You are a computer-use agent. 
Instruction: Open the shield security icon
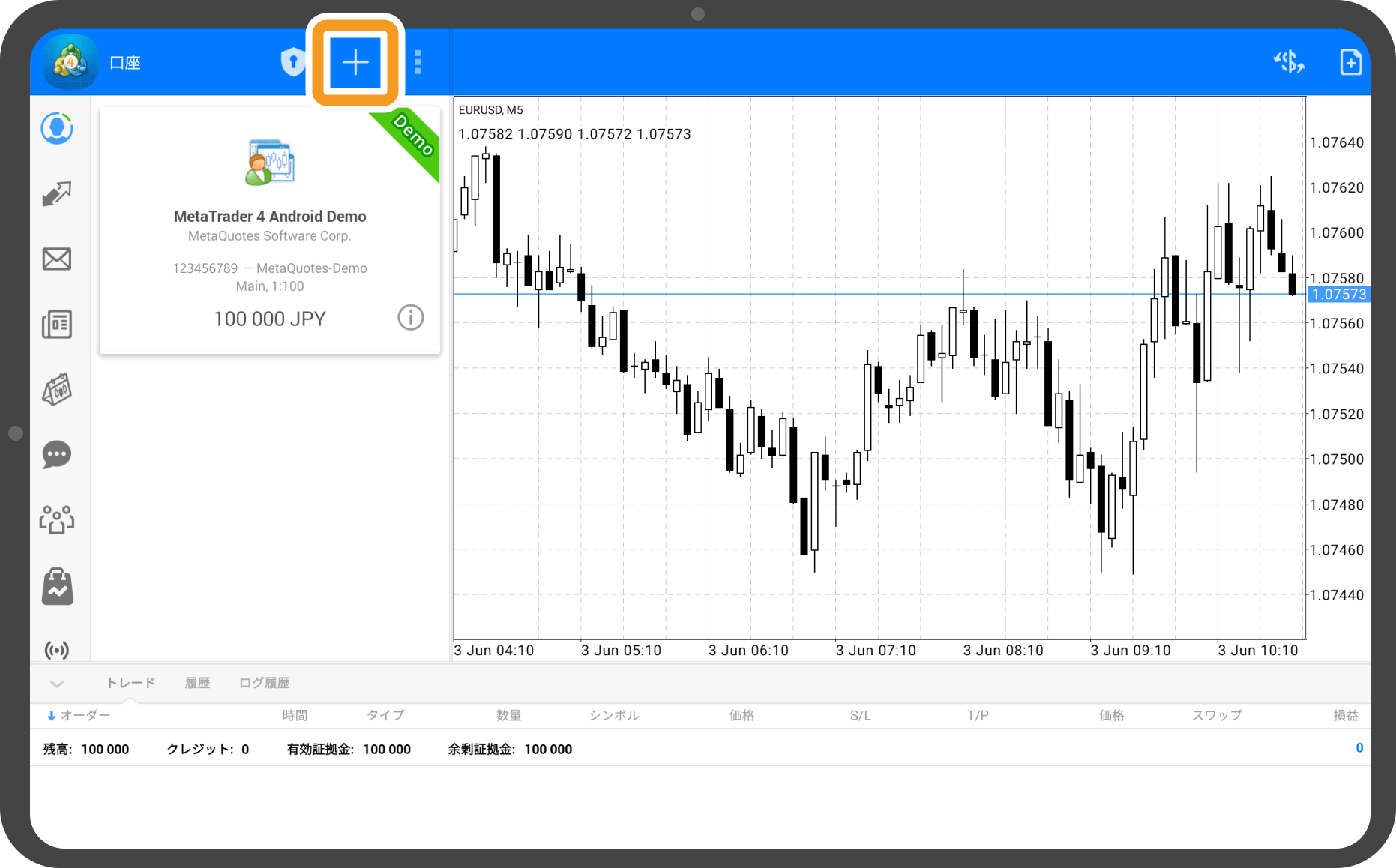click(x=292, y=62)
